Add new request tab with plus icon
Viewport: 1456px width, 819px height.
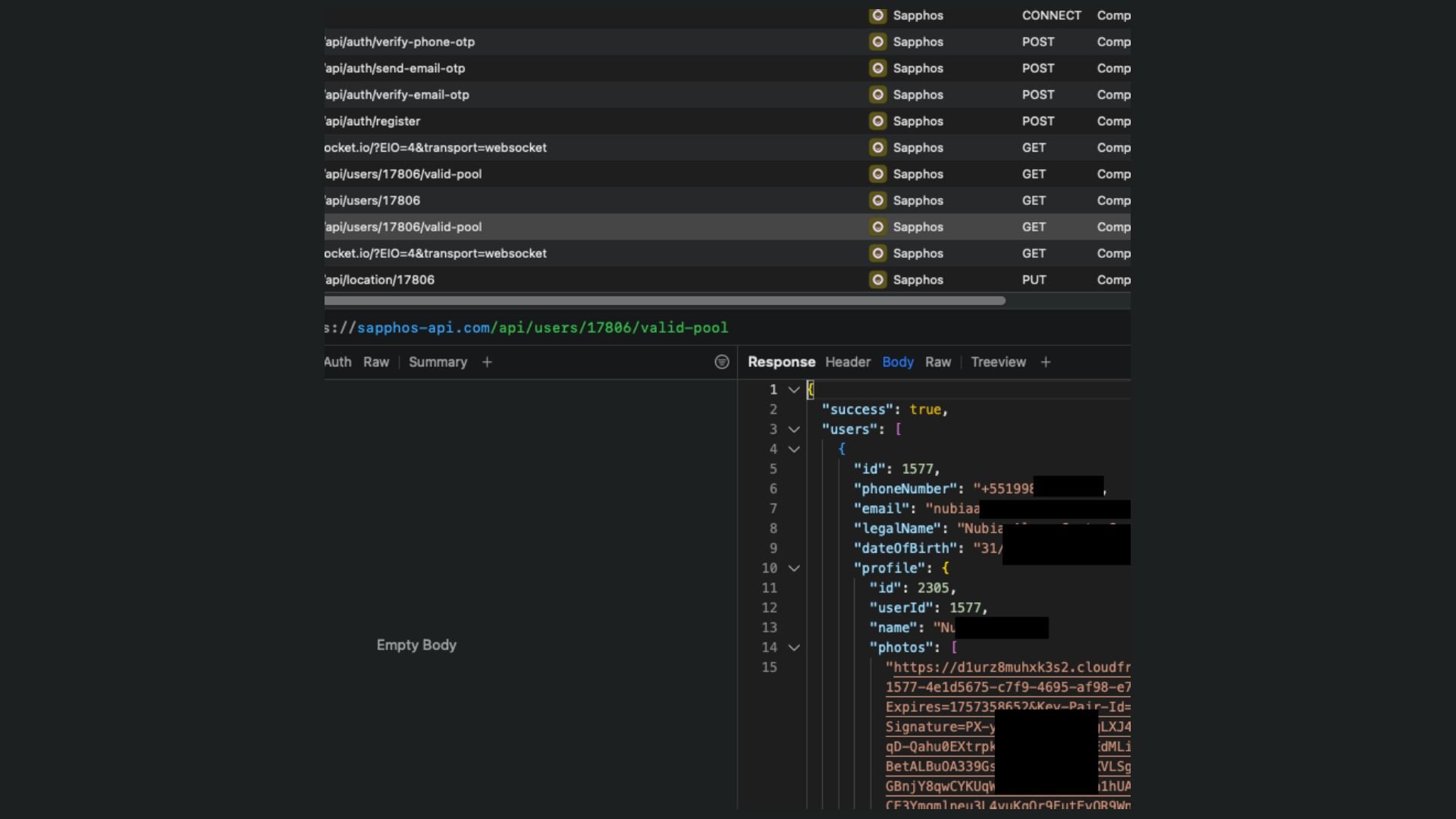(x=487, y=362)
